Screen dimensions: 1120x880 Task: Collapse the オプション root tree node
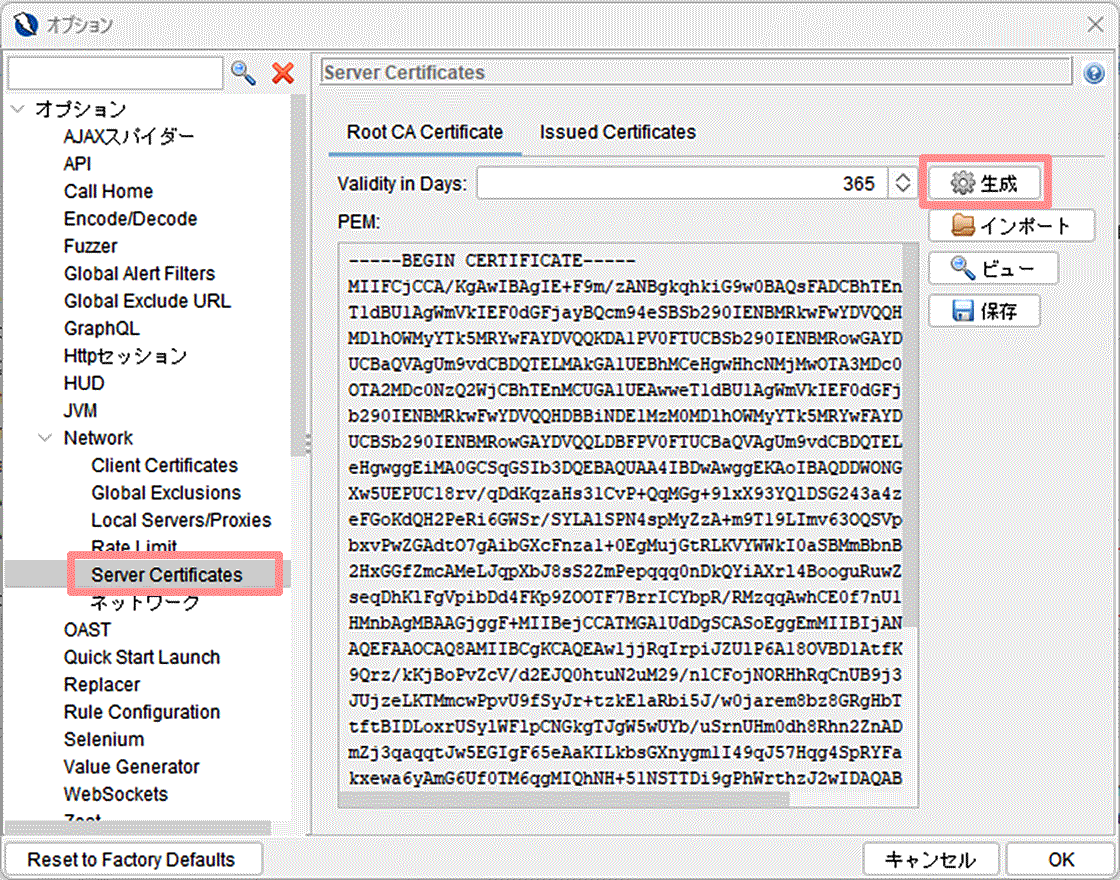click(19, 109)
